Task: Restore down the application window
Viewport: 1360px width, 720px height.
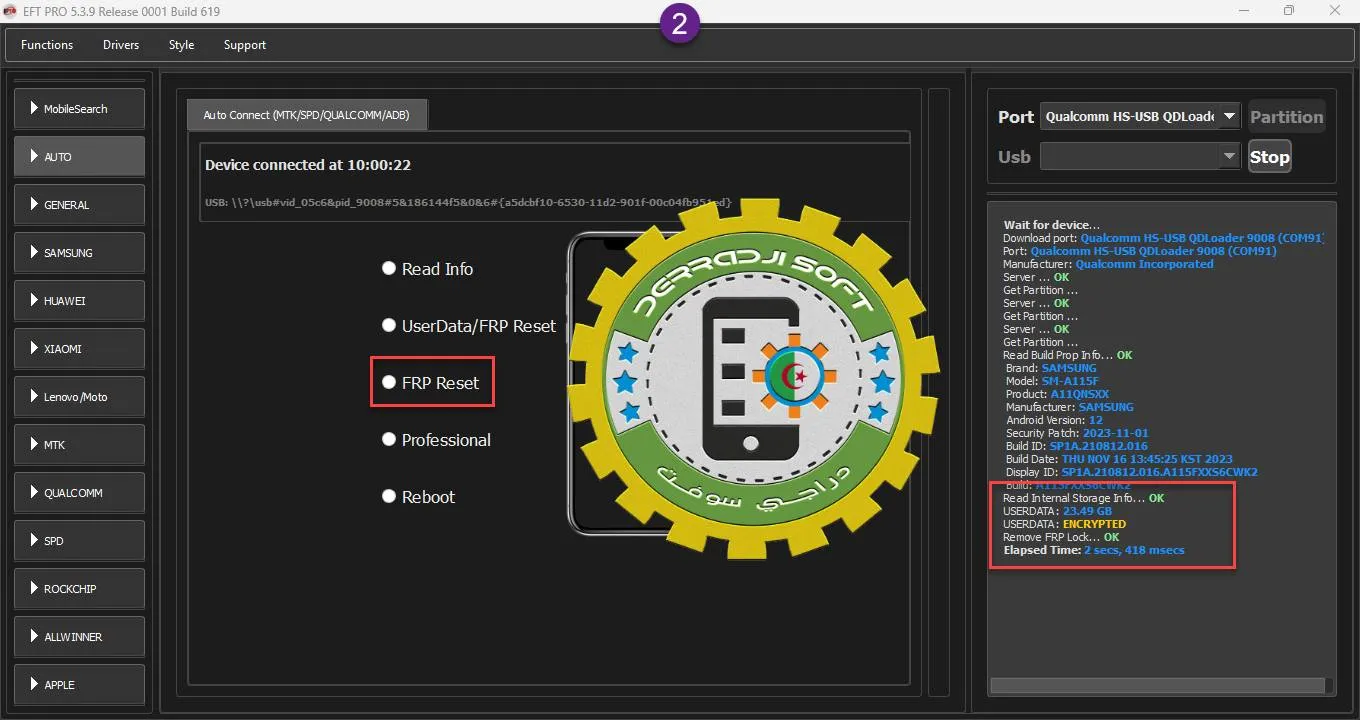Action: click(1289, 11)
